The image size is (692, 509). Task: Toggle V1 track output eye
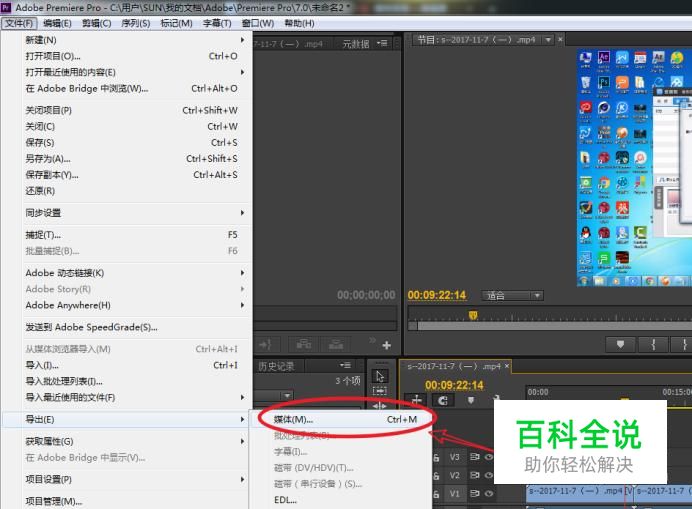(489, 494)
